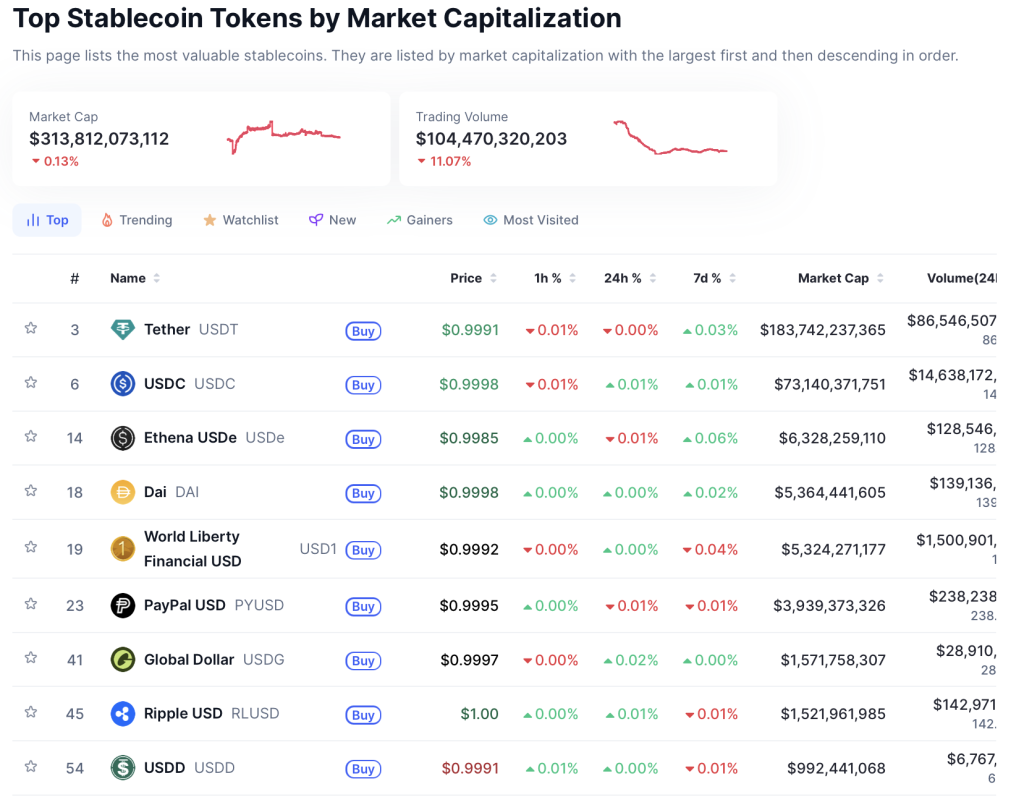Star USDC to add to watchlist
The image size is (1024, 797).
(31, 382)
